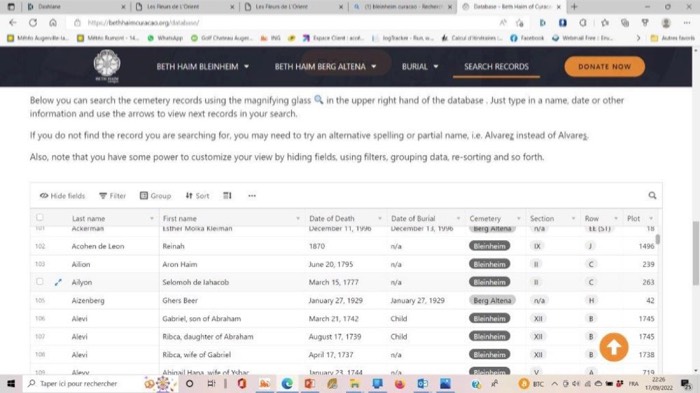Screen dimensions: 700x393
Task: Open the Facebook bookmark
Action: coord(527,38)
